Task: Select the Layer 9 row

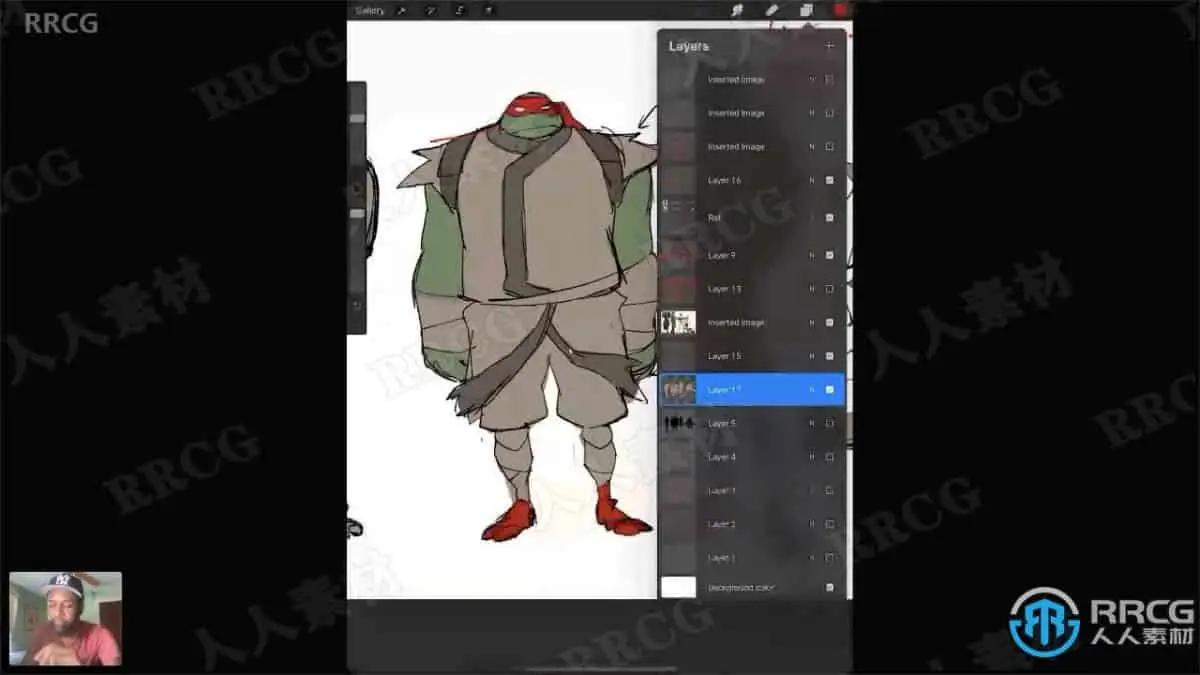Action: 752,255
